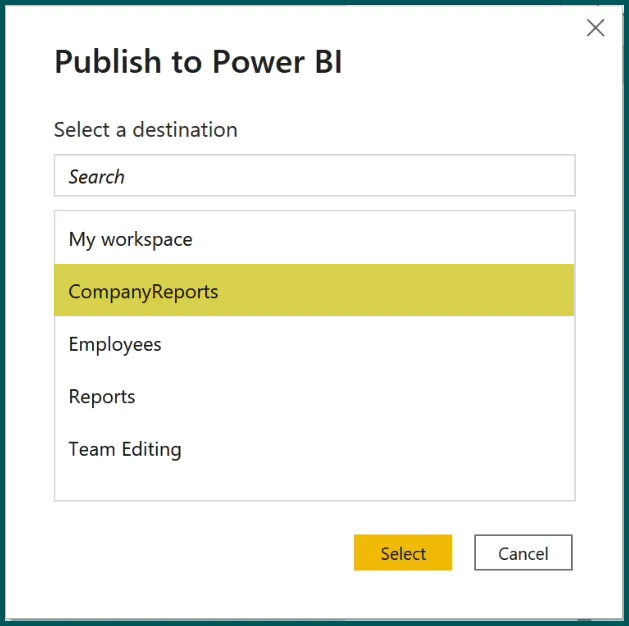Screen dimensions: 629x626
Task: Abort publishing via Cancel
Action: coord(523,553)
